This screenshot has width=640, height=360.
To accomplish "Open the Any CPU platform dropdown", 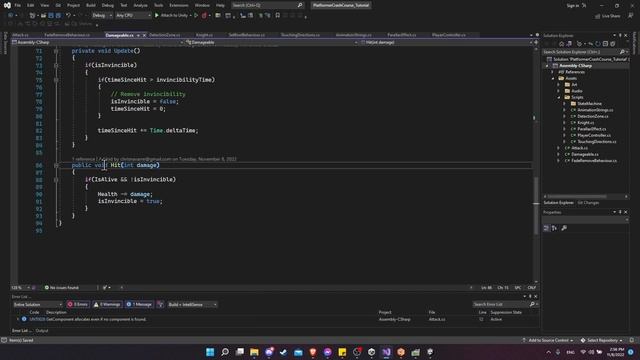I will click(133, 16).
